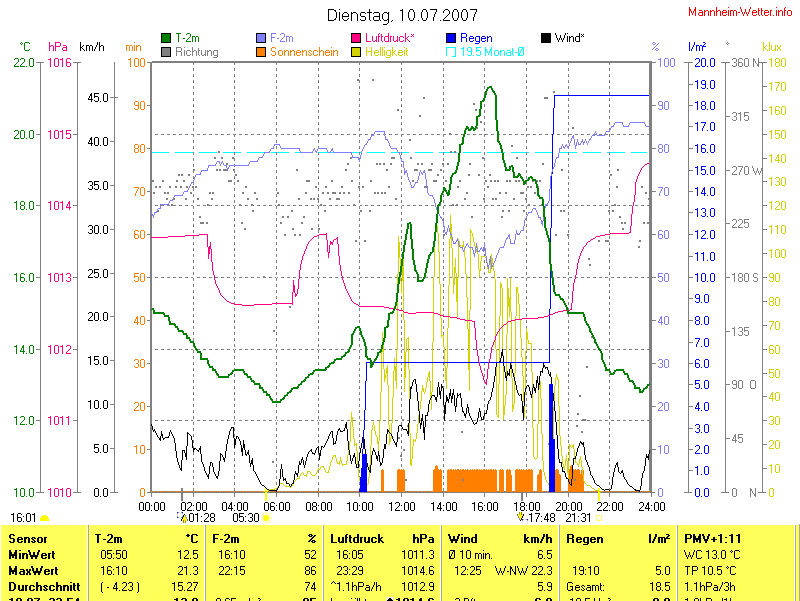Click the green '°C' axis unit label

(25, 47)
